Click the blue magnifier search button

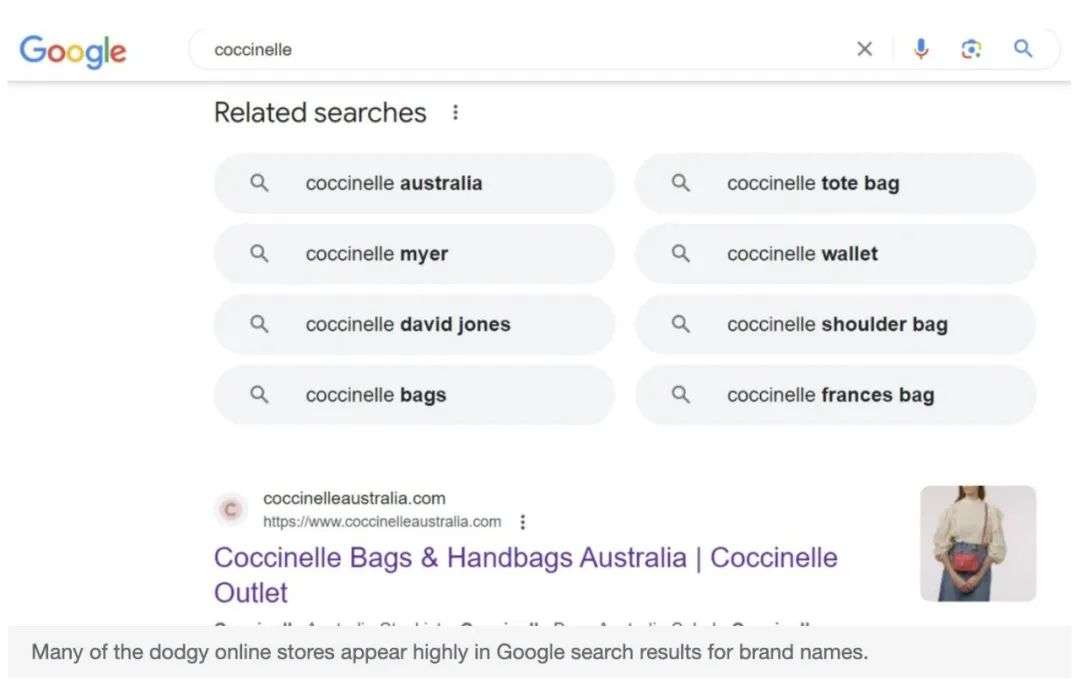point(1023,48)
